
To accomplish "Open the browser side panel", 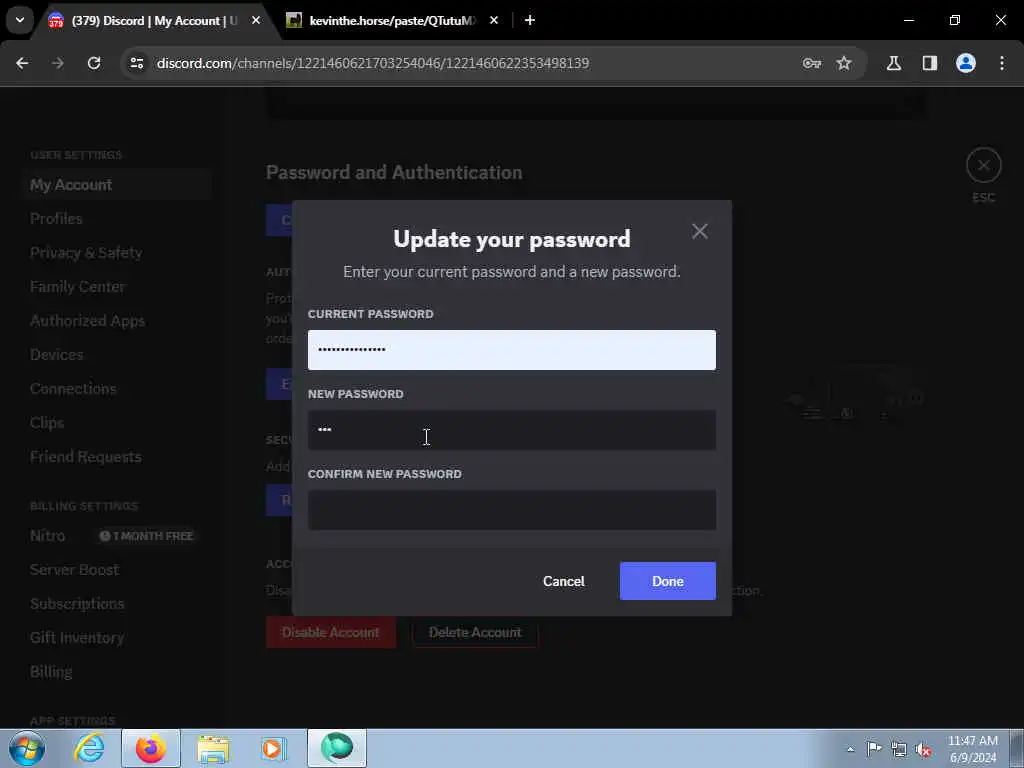I will [929, 63].
